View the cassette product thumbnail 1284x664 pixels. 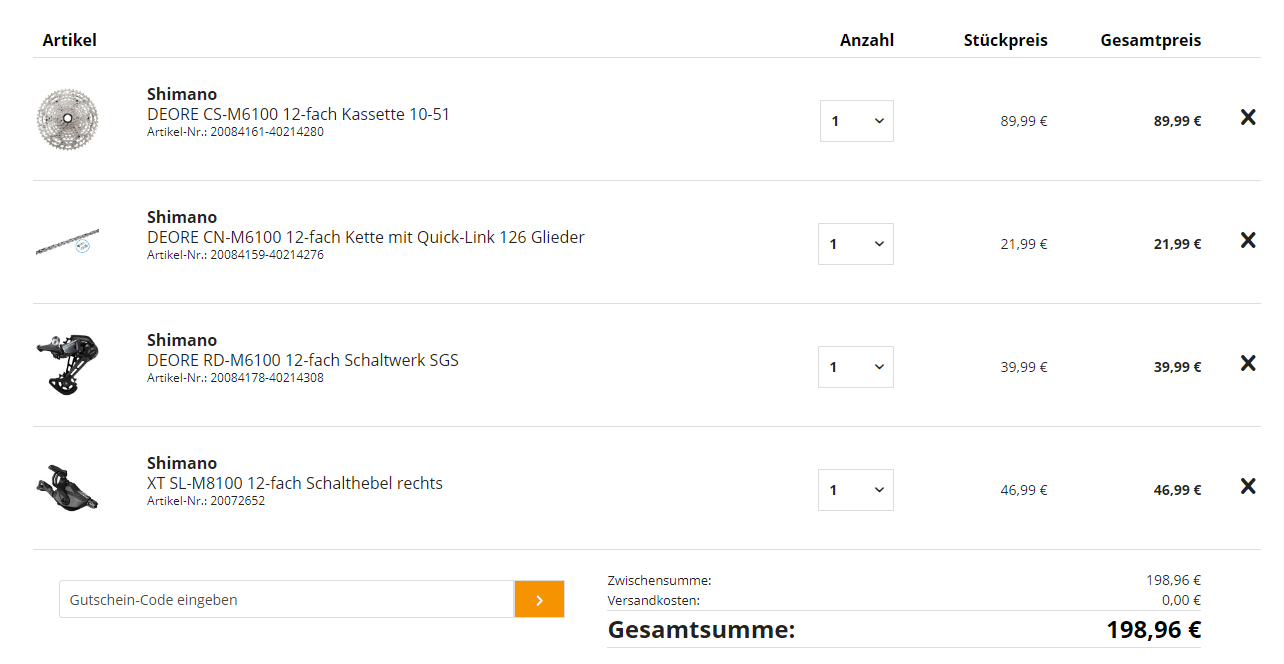tap(68, 120)
